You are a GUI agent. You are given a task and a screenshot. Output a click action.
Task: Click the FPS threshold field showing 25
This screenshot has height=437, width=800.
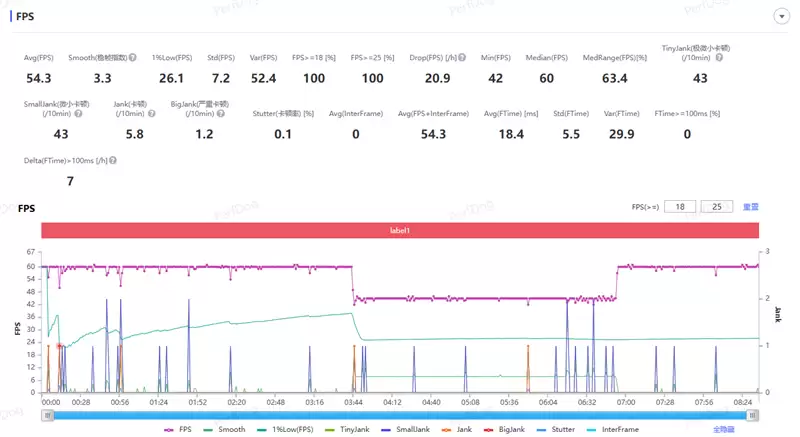(716, 207)
